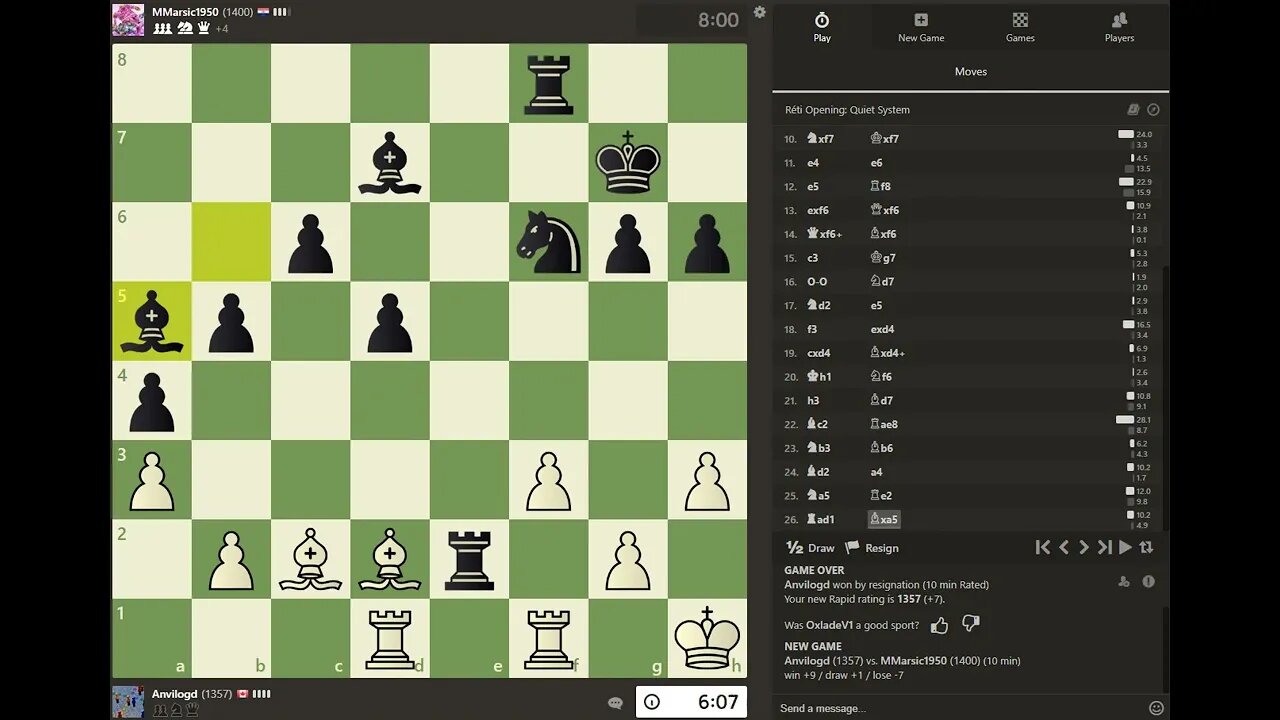Click black knight on f6
1280x720 pixels.
(548, 242)
